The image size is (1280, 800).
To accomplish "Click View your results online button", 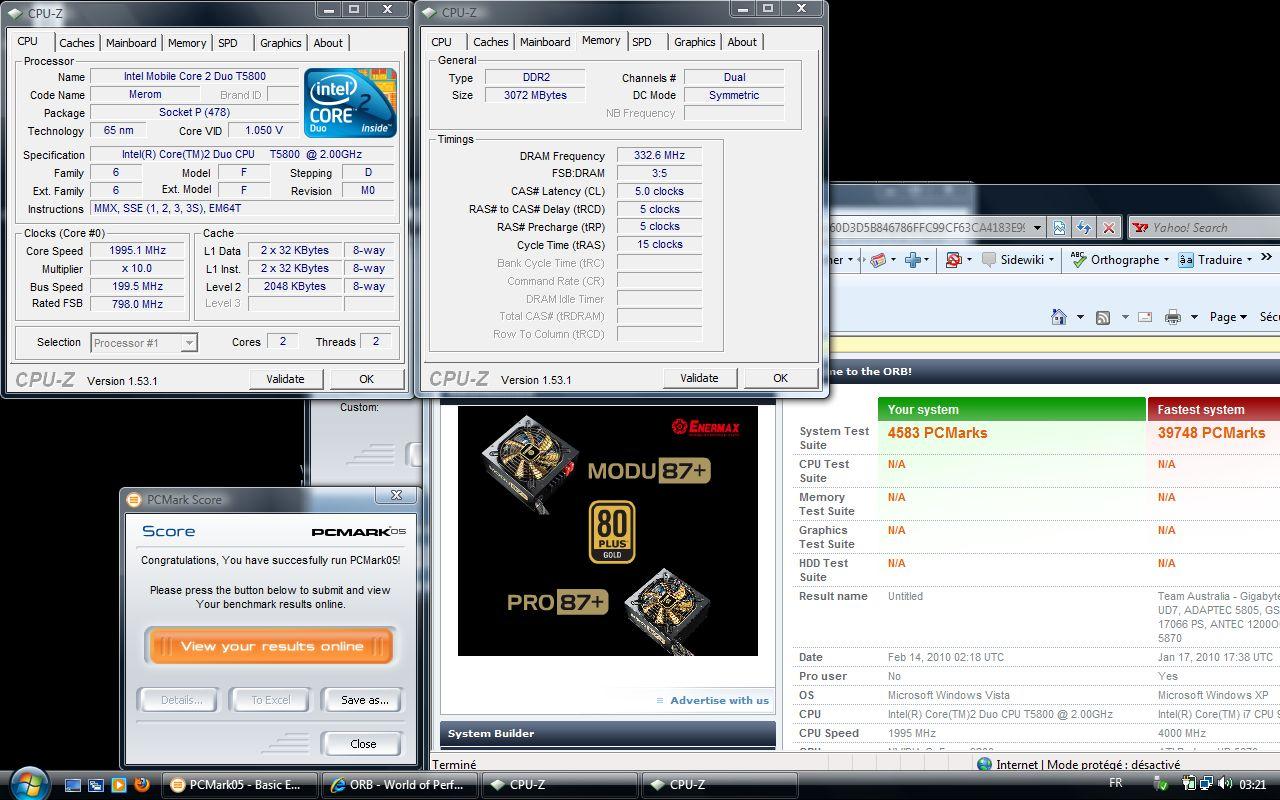I will (271, 646).
